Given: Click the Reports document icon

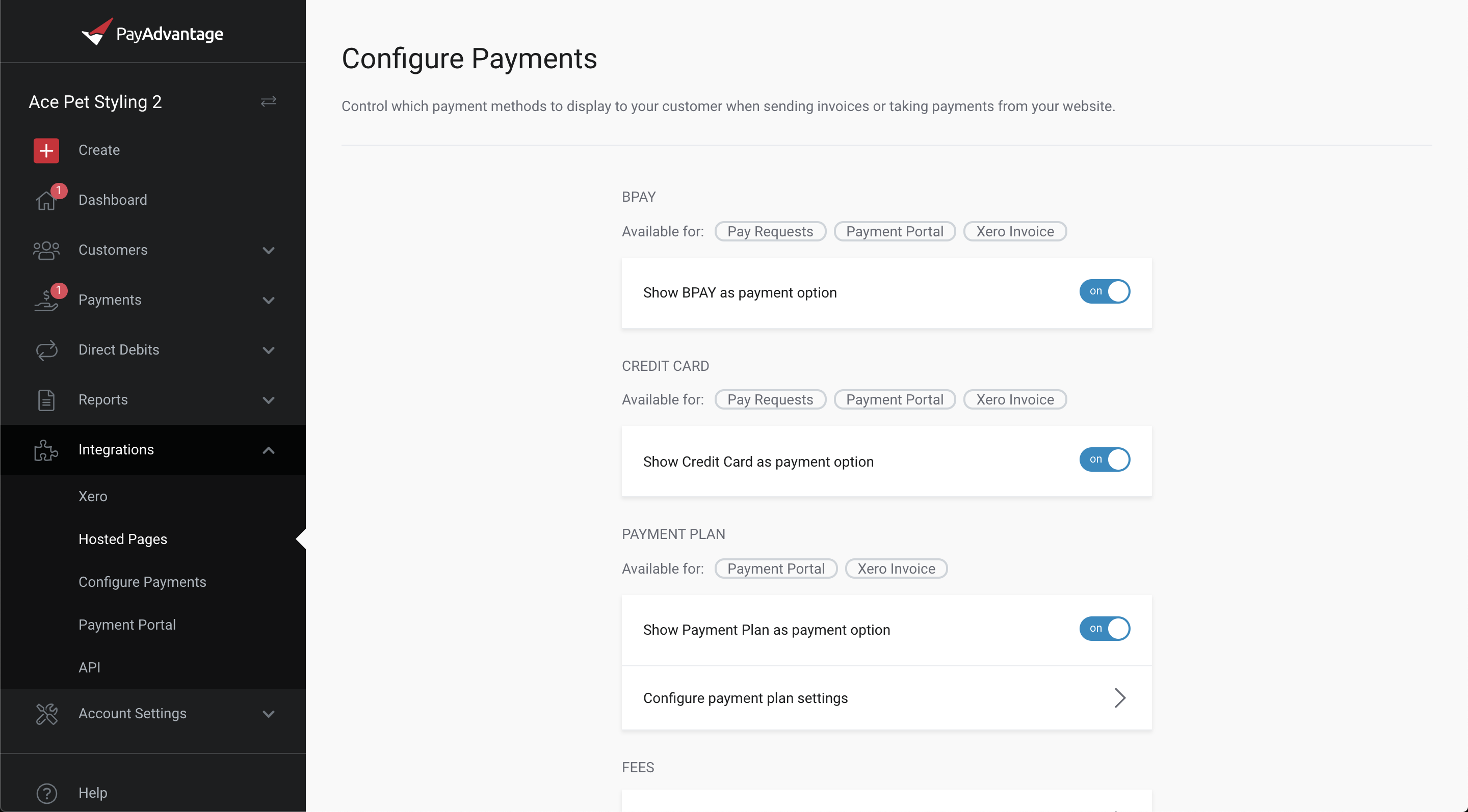Looking at the screenshot, I should pyautogui.click(x=46, y=400).
